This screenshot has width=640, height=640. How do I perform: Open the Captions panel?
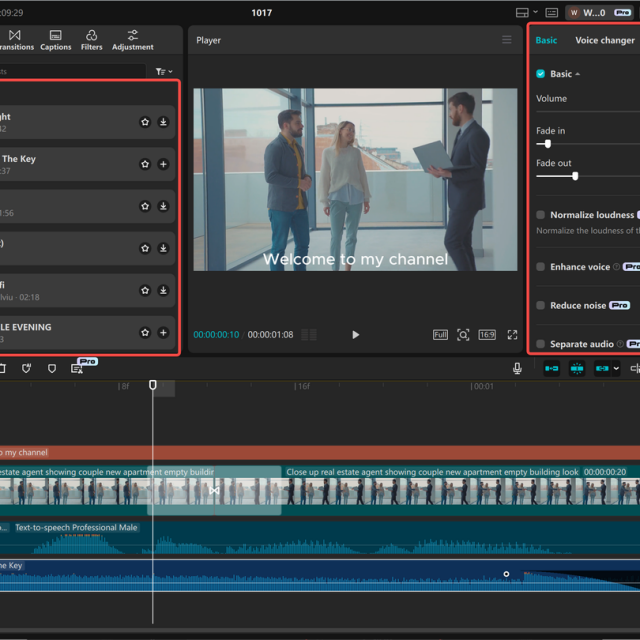55,40
